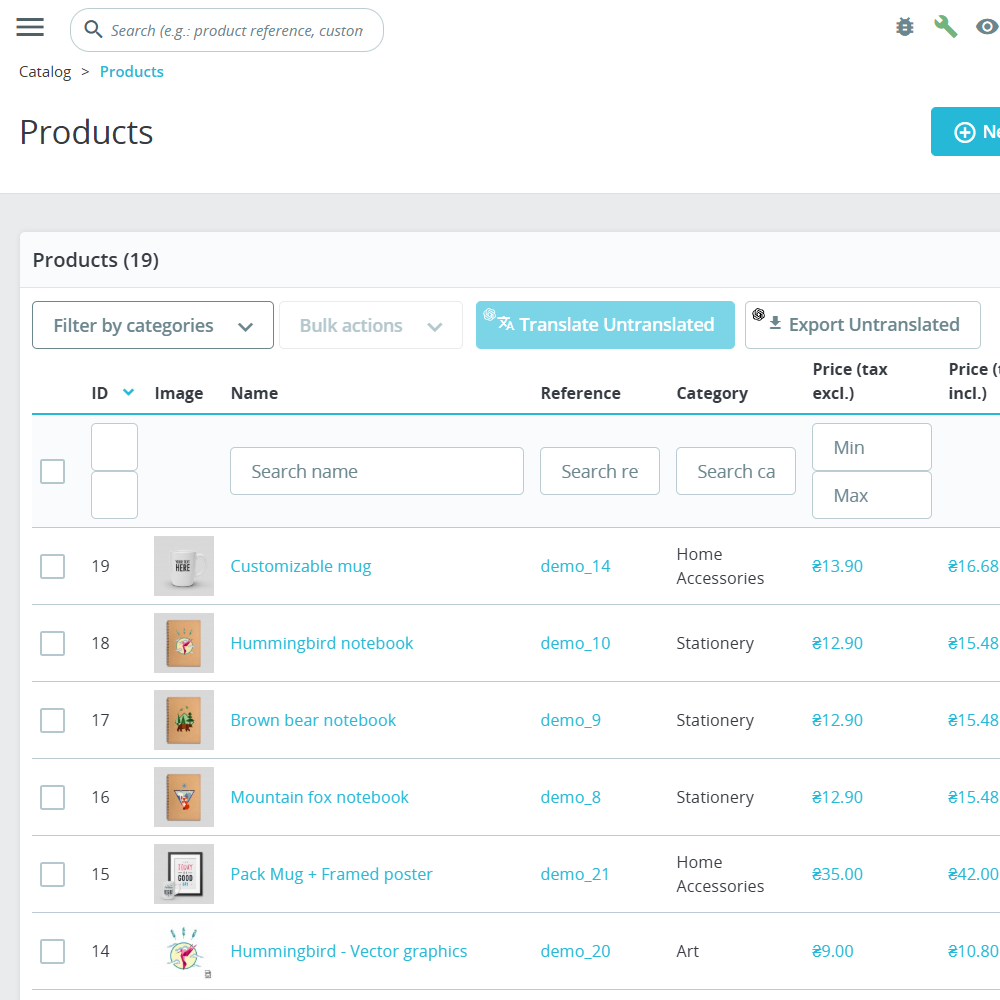The width and height of the screenshot is (1000, 1000).
Task: Click the plus icon on the New button
Action: [964, 131]
